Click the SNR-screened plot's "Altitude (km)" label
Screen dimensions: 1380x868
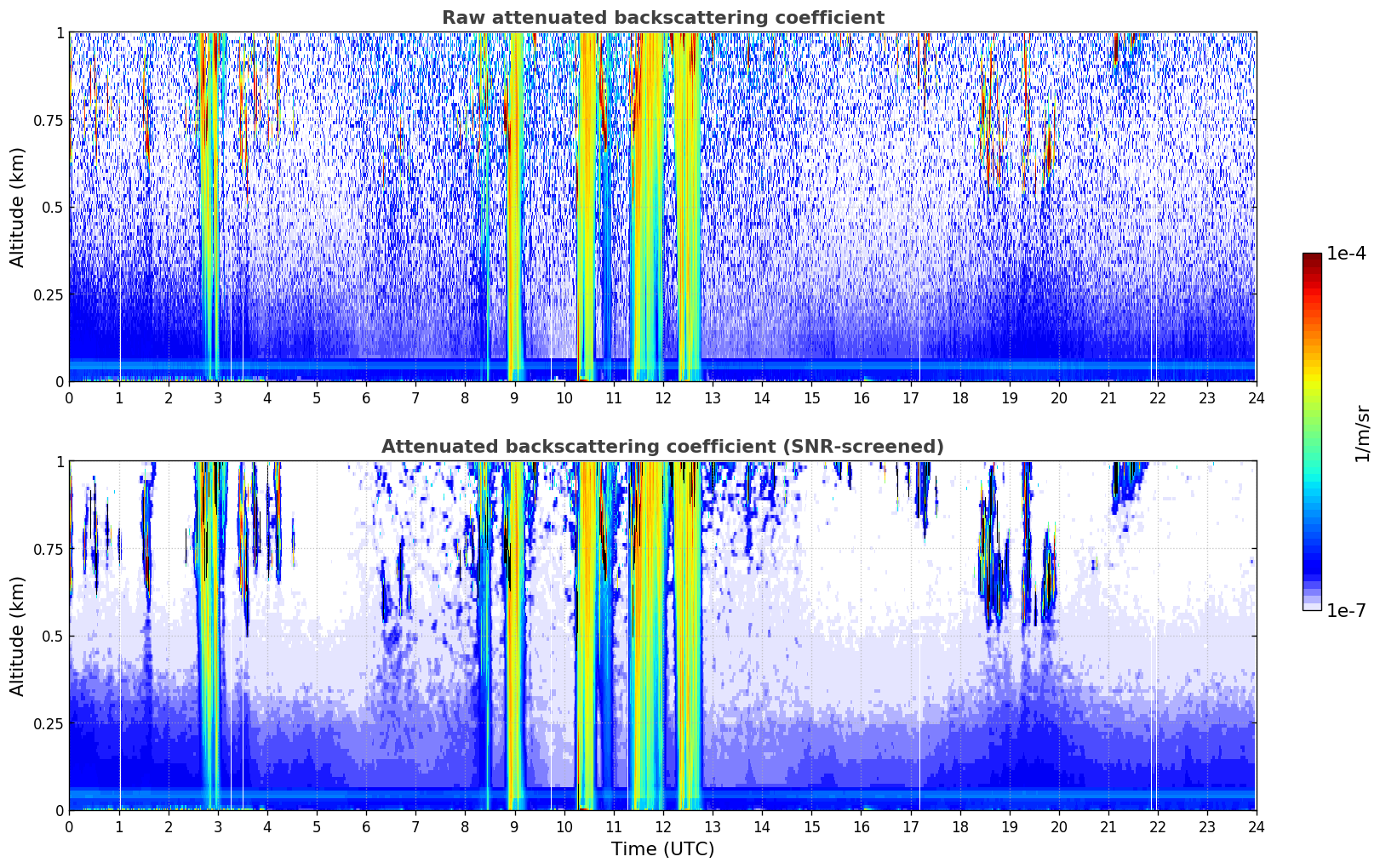pyautogui.click(x=18, y=636)
